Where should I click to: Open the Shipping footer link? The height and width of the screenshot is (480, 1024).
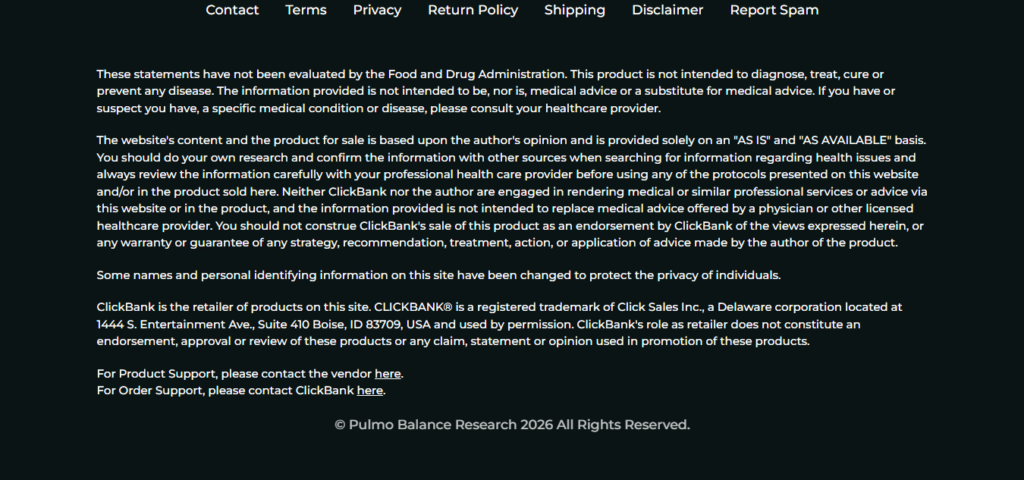click(575, 10)
